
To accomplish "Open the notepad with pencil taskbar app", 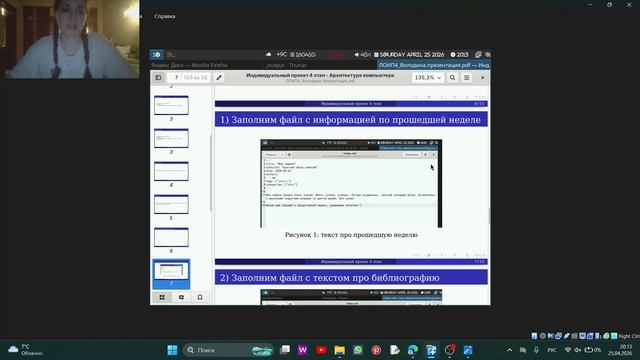I will click(395, 350).
